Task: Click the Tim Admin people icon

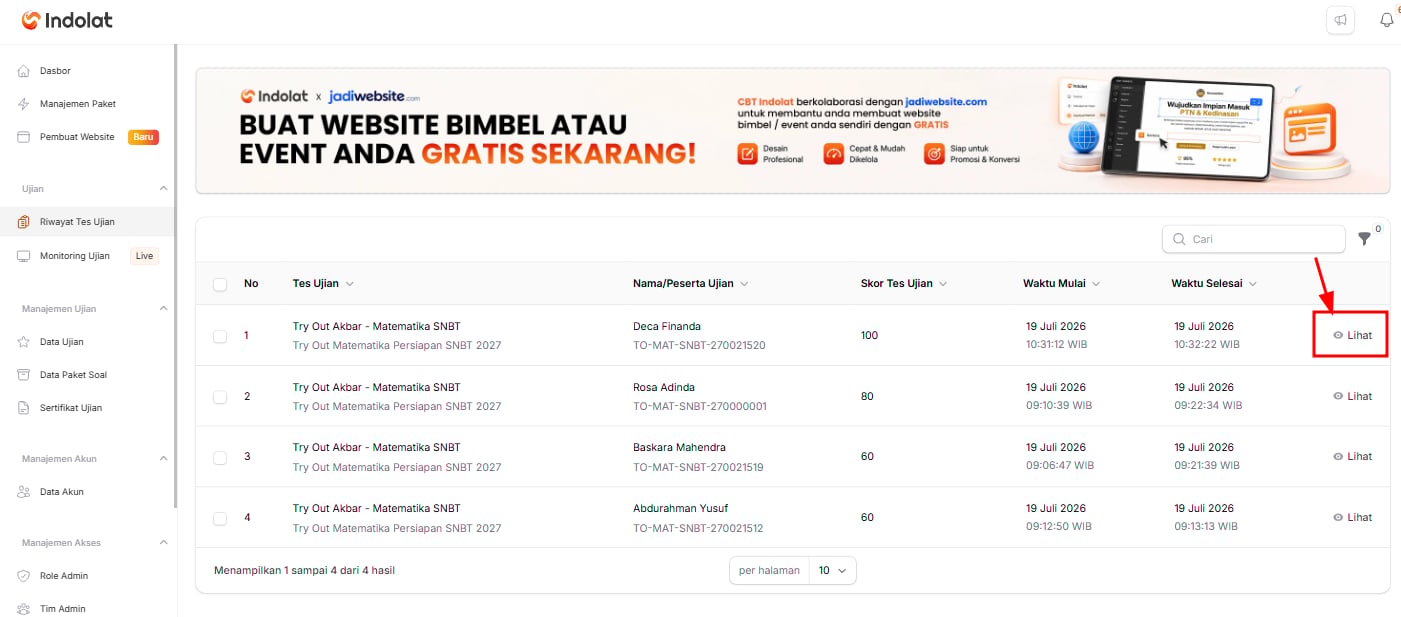Action: tap(24, 609)
